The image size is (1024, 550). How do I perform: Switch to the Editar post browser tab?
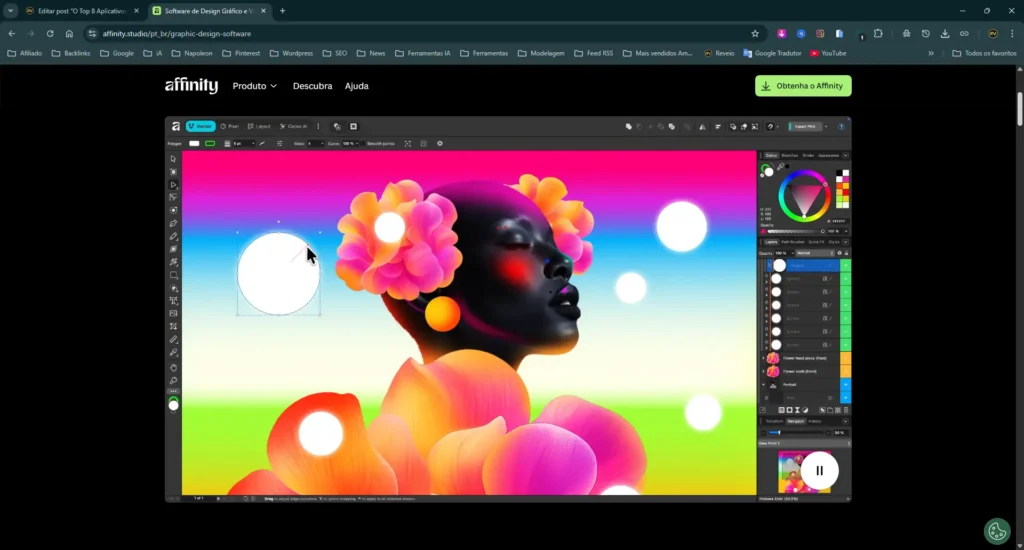pos(80,10)
